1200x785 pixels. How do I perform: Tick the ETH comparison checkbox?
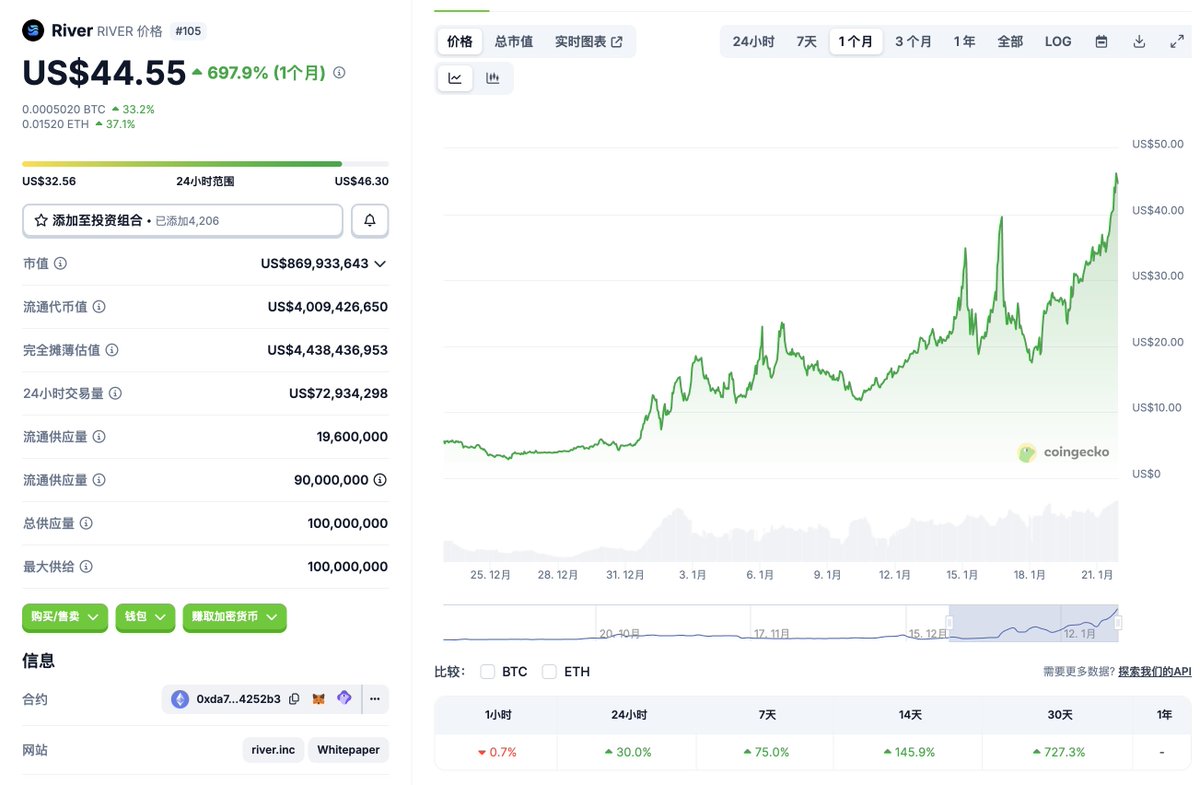[x=549, y=672]
